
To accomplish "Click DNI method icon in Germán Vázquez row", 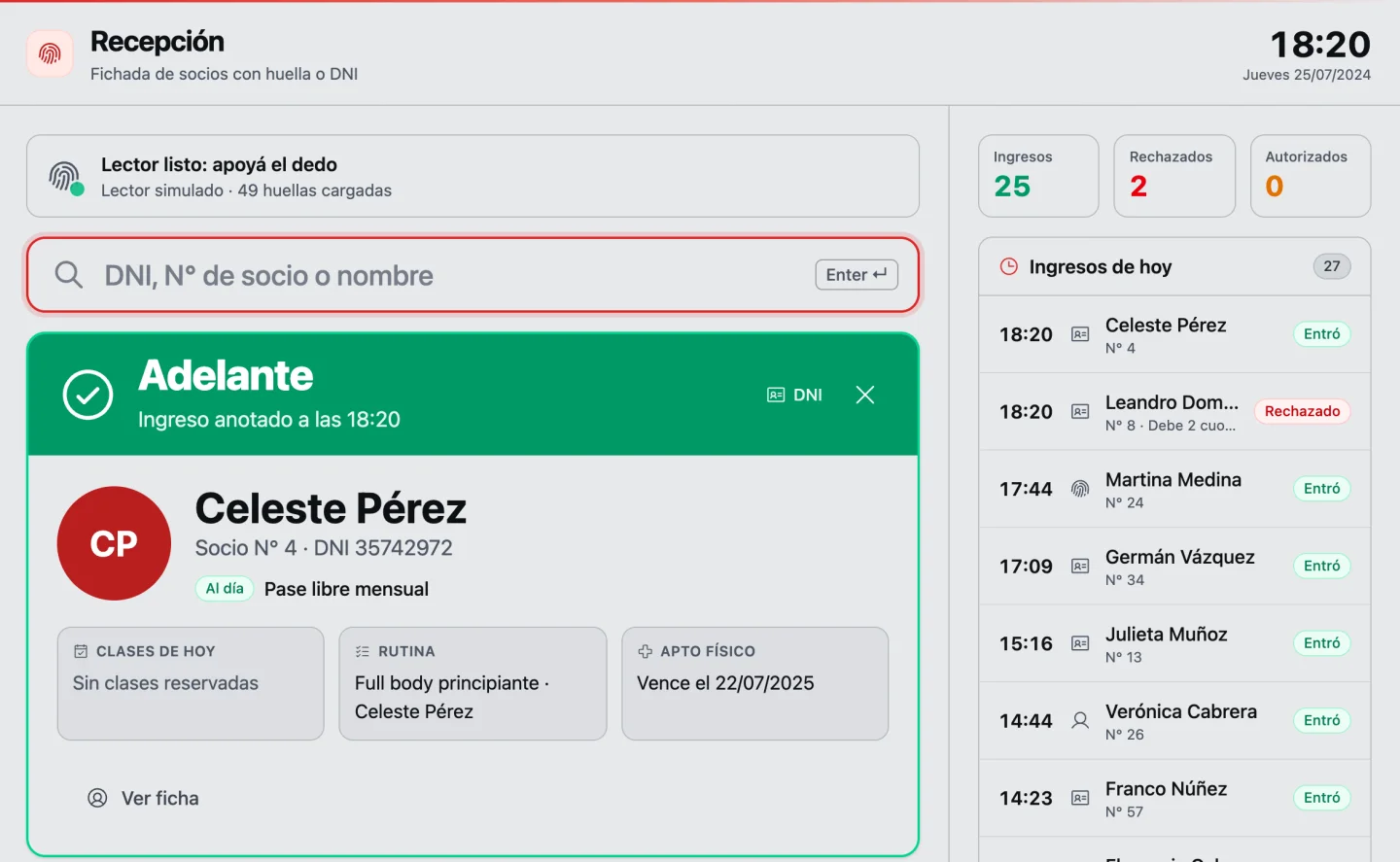I will click(x=1080, y=567).
